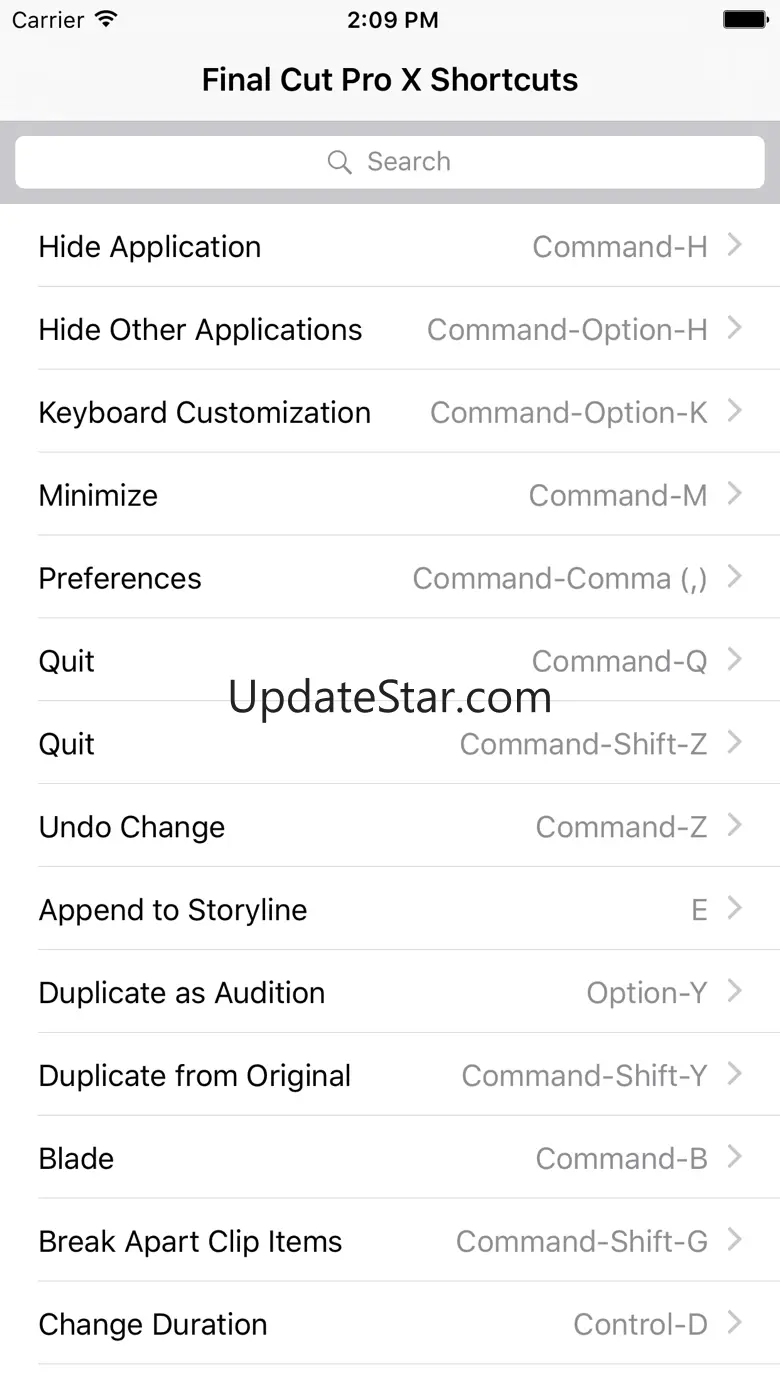Select the Quit Command-Shift-Z row
Screen dimensions: 780x1387
(390, 743)
